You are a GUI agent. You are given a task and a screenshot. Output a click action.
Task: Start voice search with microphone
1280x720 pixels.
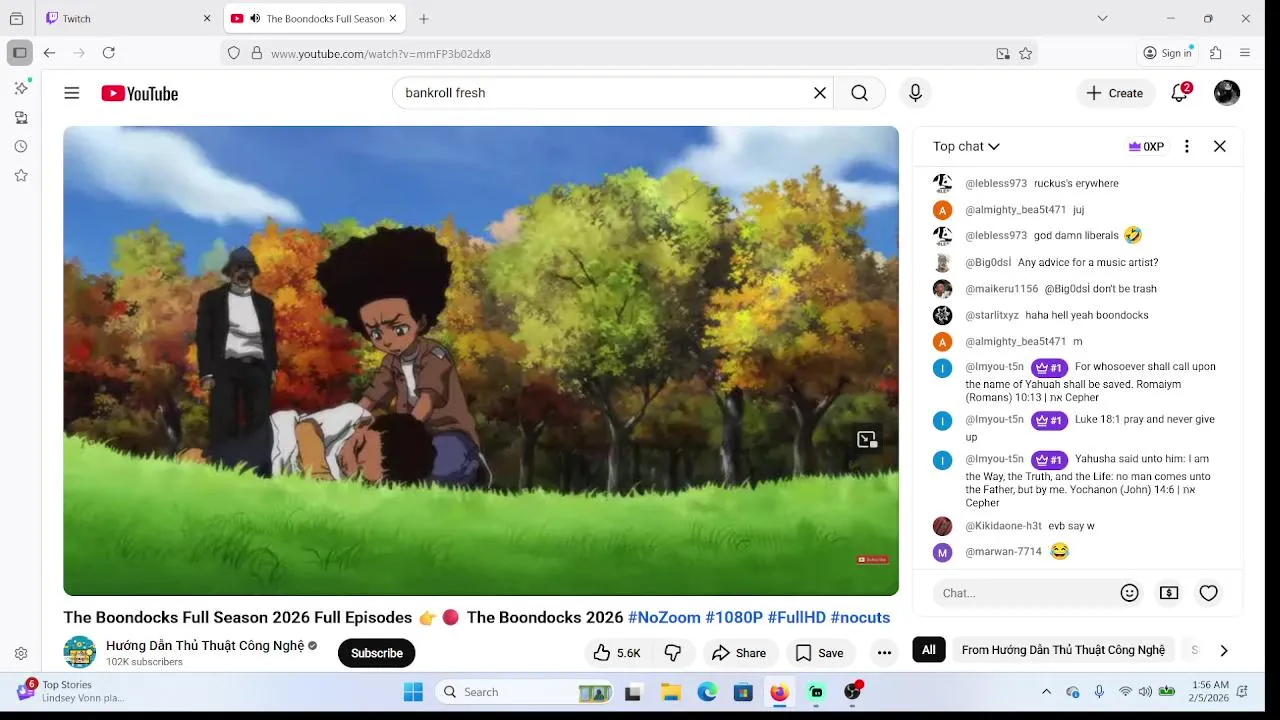coord(915,93)
